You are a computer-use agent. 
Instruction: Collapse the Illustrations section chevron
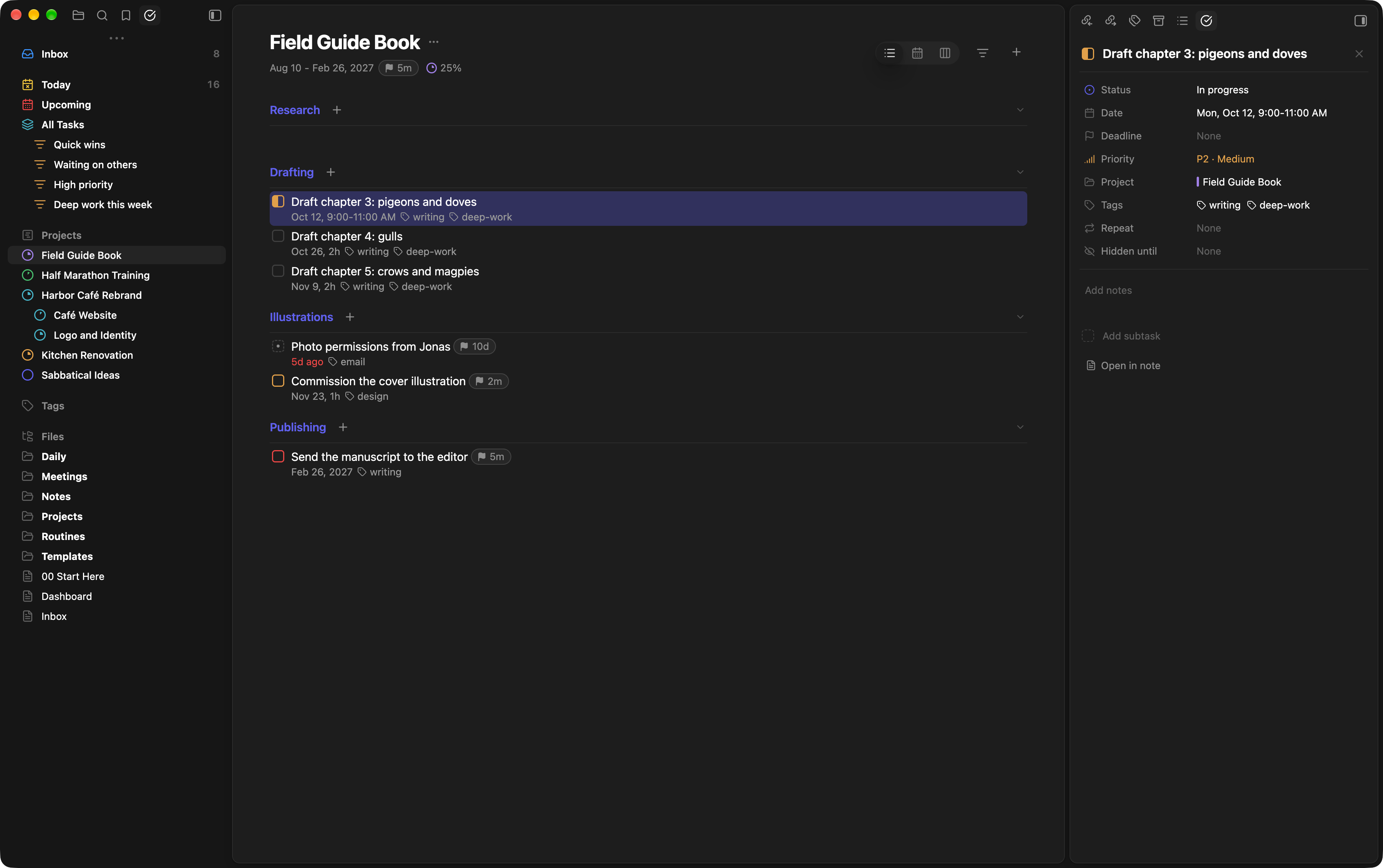coord(1020,317)
